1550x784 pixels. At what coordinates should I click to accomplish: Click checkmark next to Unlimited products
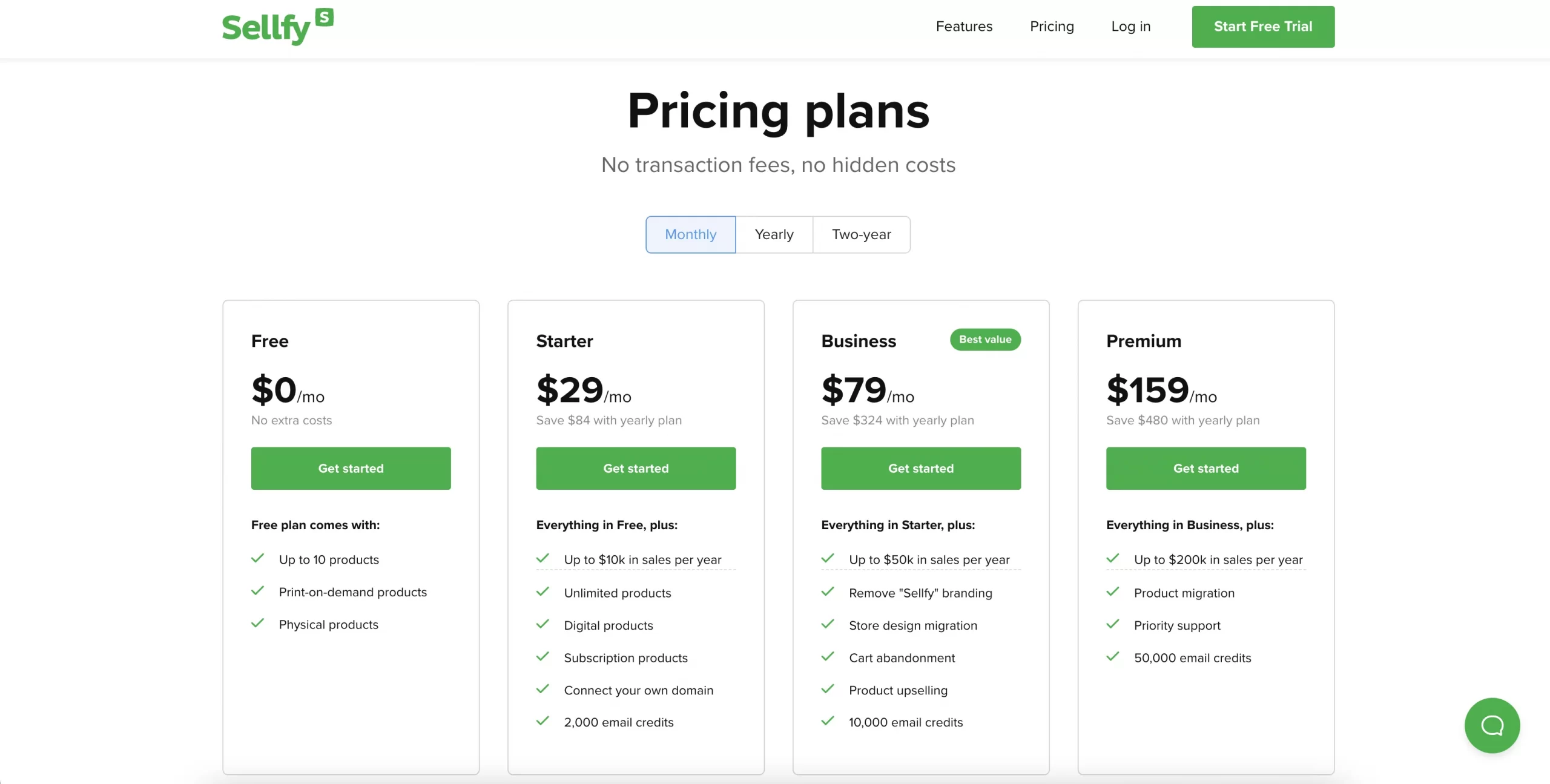click(543, 591)
